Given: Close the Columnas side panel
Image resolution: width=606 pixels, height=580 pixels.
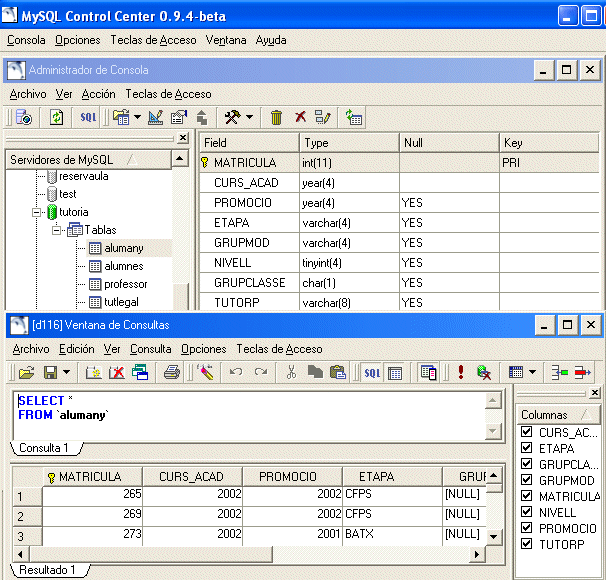Looking at the screenshot, I should click(x=595, y=393).
